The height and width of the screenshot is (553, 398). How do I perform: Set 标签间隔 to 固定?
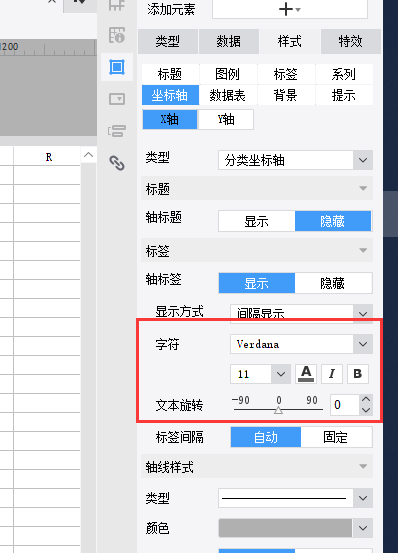336,437
